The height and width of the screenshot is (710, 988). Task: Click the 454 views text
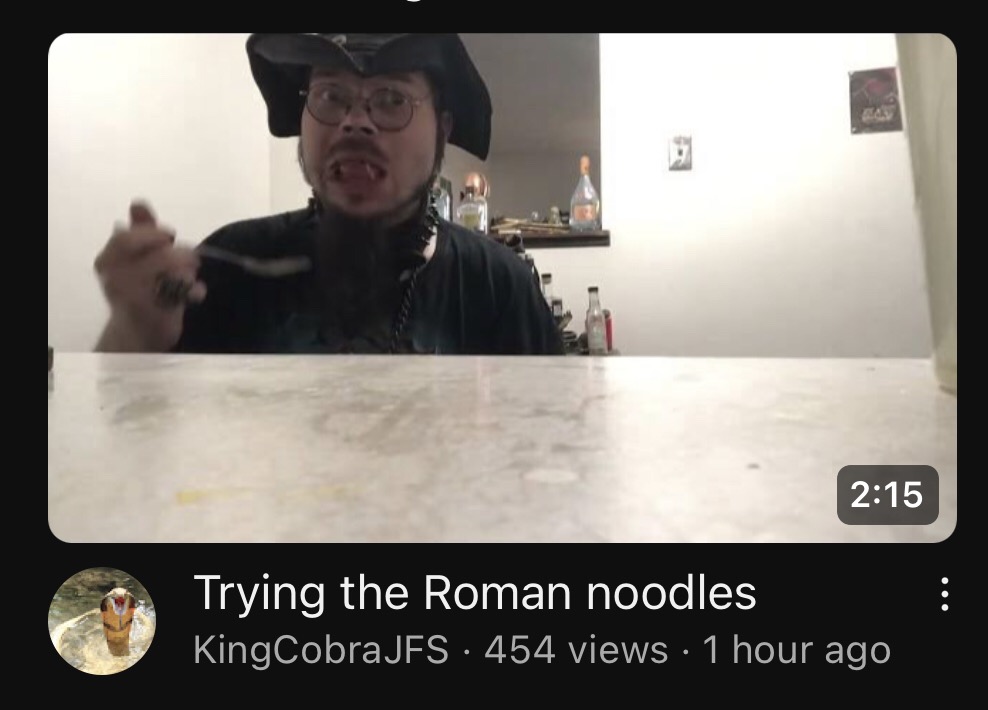tap(576, 649)
